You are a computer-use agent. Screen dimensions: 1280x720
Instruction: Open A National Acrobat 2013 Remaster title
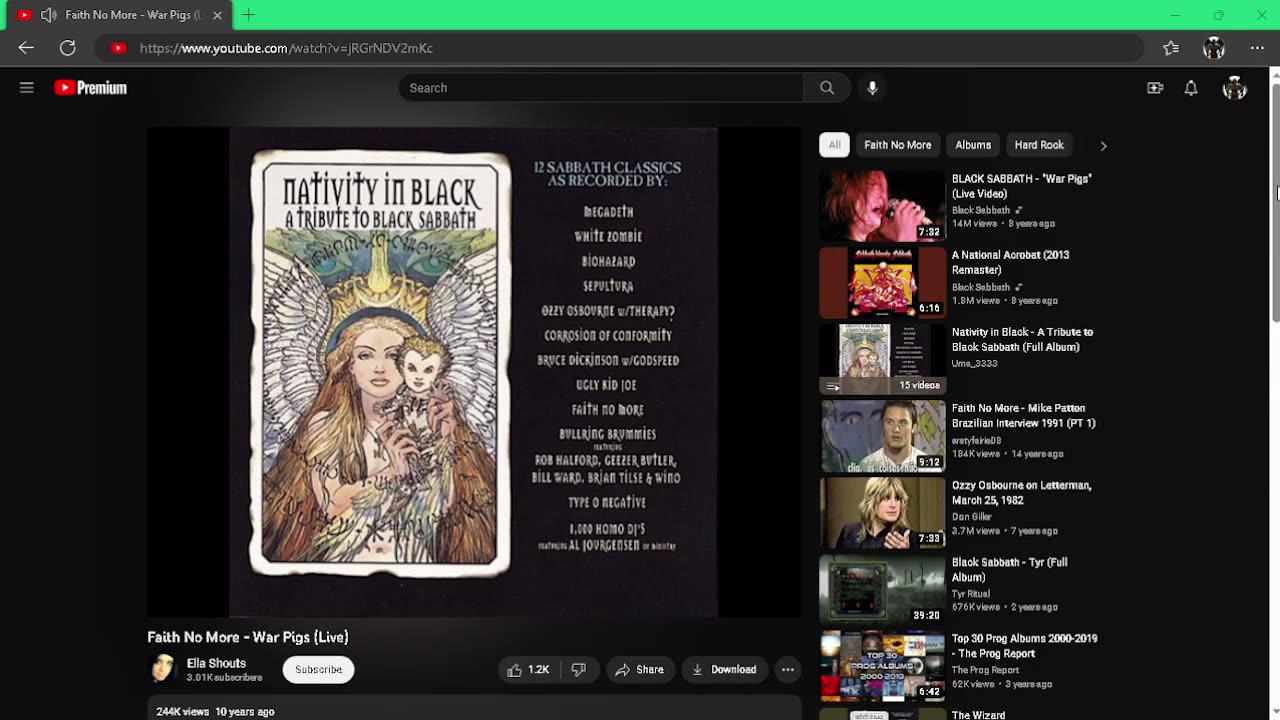[1010, 262]
